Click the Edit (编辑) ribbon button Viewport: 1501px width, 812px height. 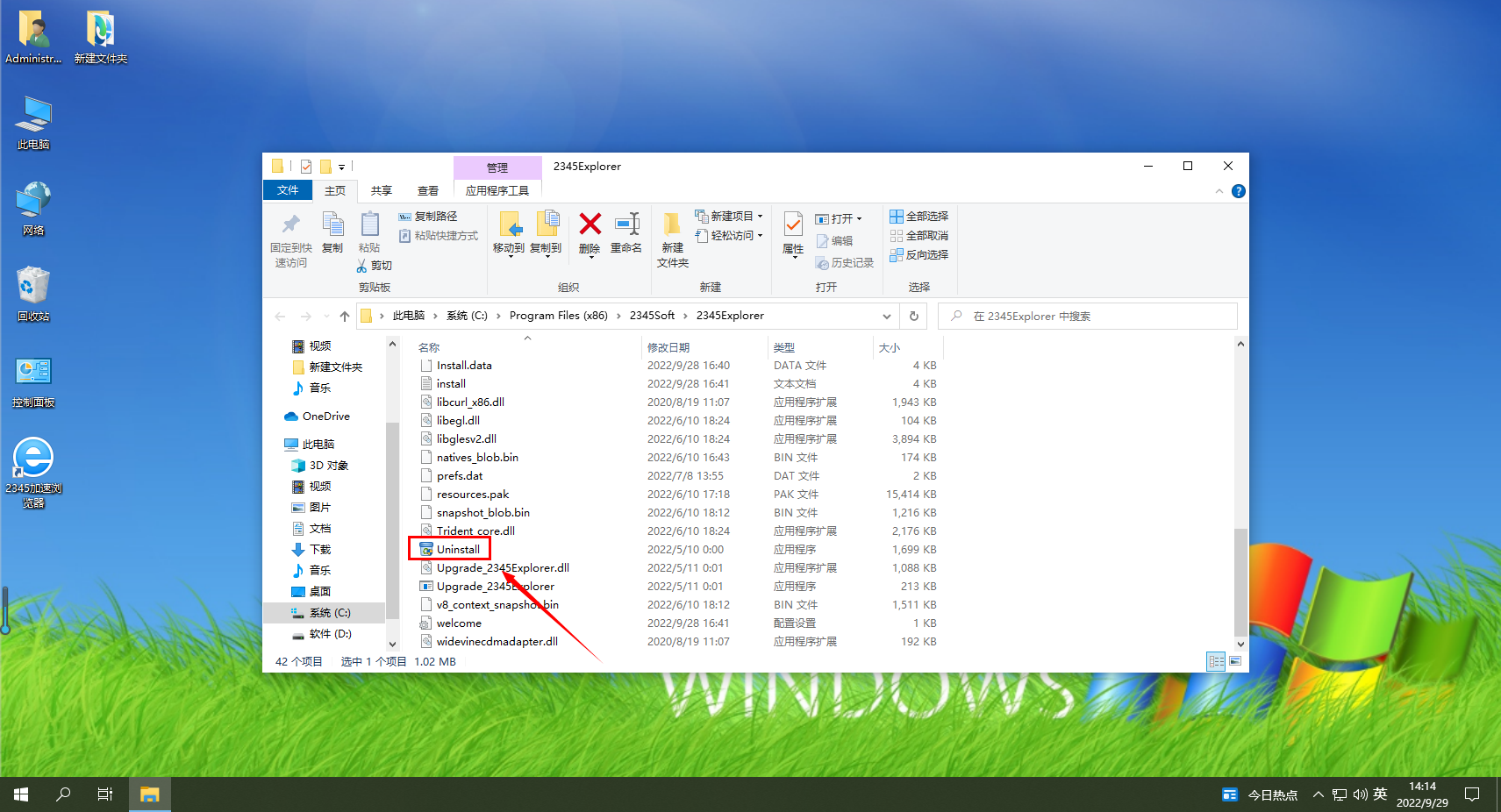click(x=834, y=241)
